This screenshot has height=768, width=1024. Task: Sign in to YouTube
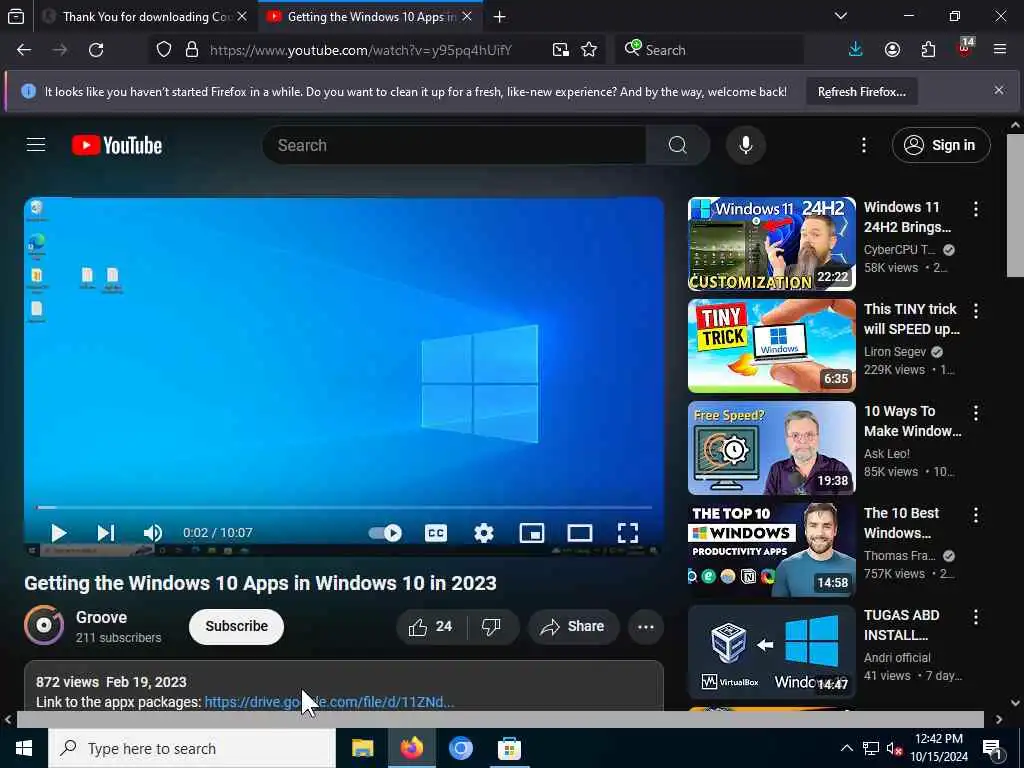(x=941, y=145)
